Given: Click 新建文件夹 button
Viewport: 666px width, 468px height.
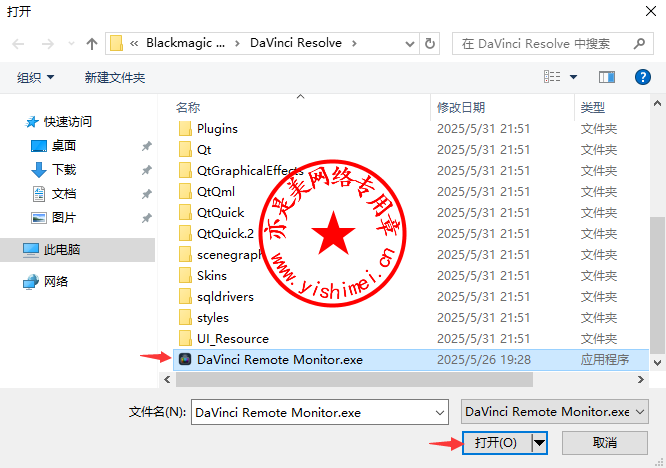Looking at the screenshot, I should pyautogui.click(x=115, y=77).
